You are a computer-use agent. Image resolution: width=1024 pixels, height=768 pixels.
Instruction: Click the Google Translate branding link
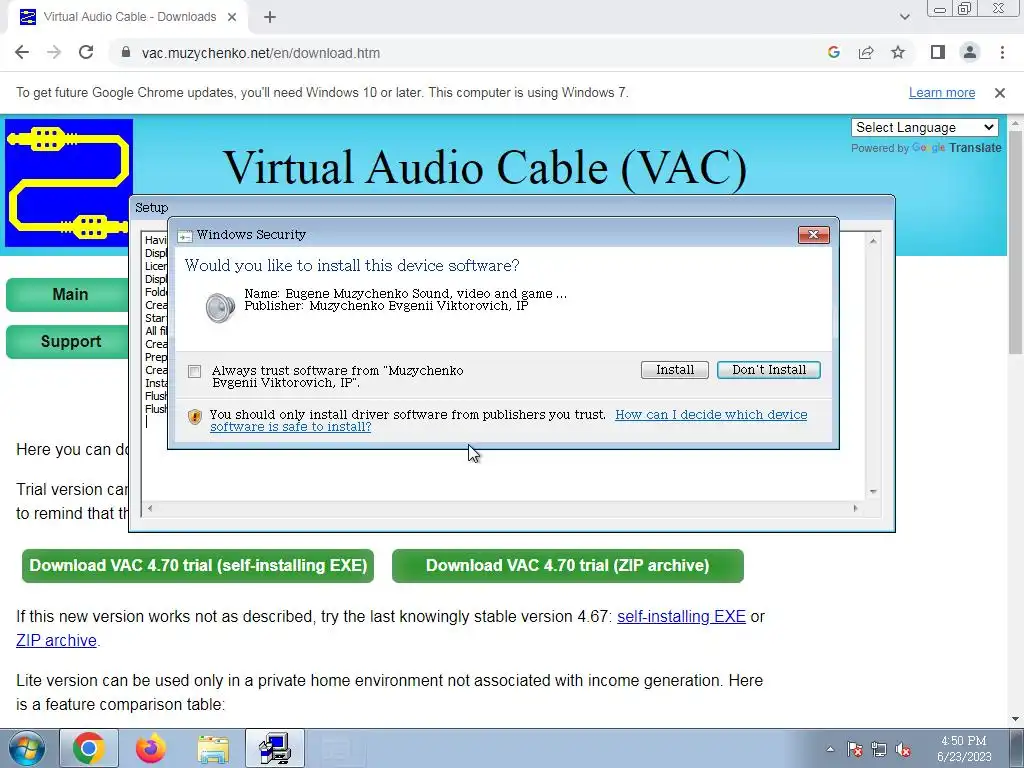tap(956, 148)
